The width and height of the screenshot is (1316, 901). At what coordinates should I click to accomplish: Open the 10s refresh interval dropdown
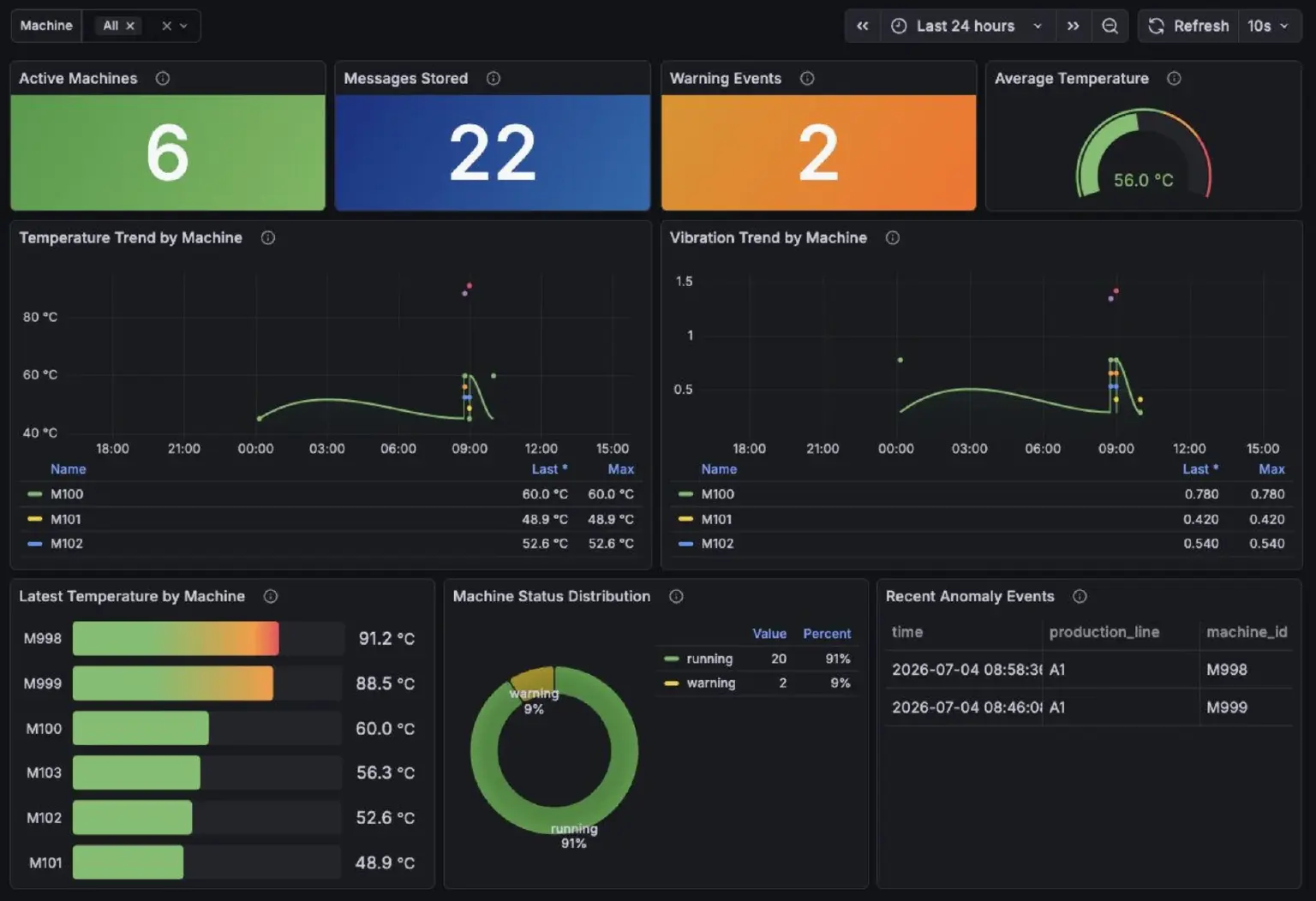coord(1268,26)
